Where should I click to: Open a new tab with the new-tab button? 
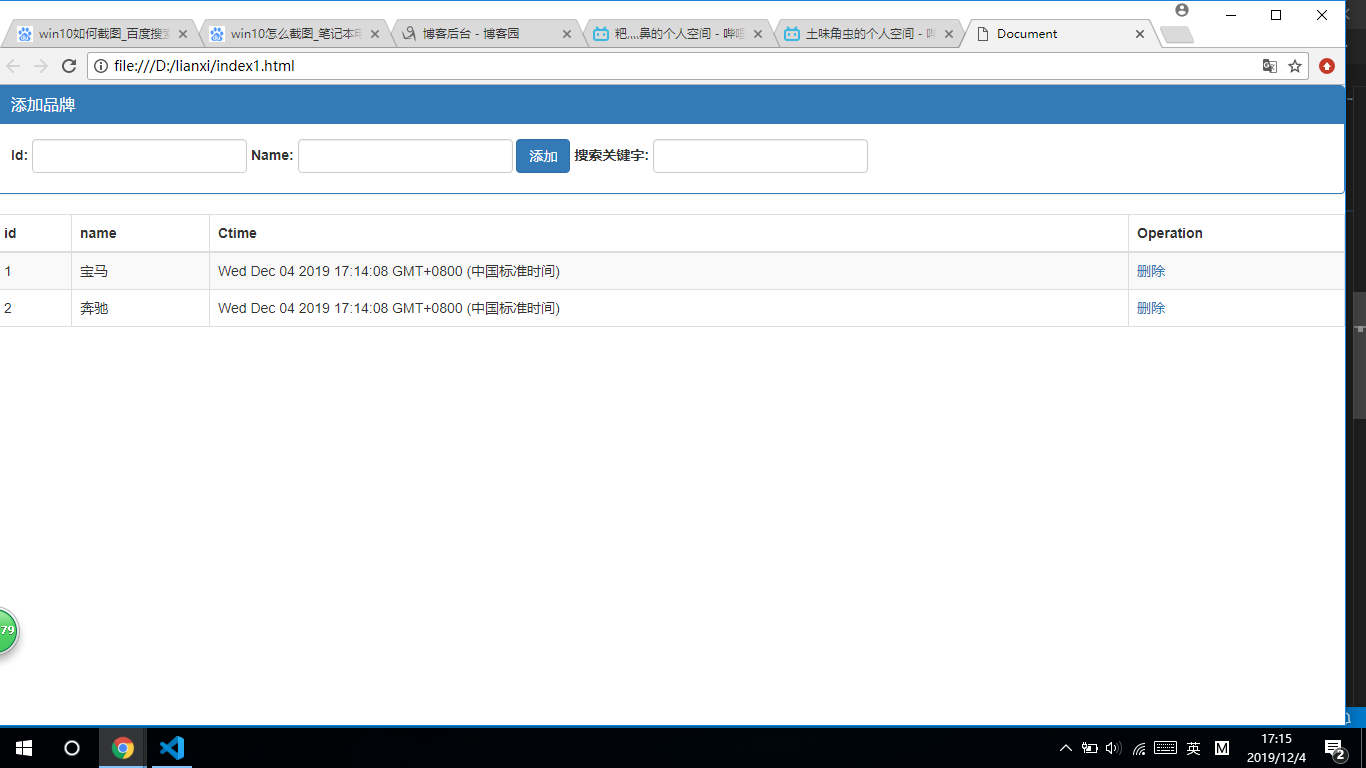point(1177,35)
